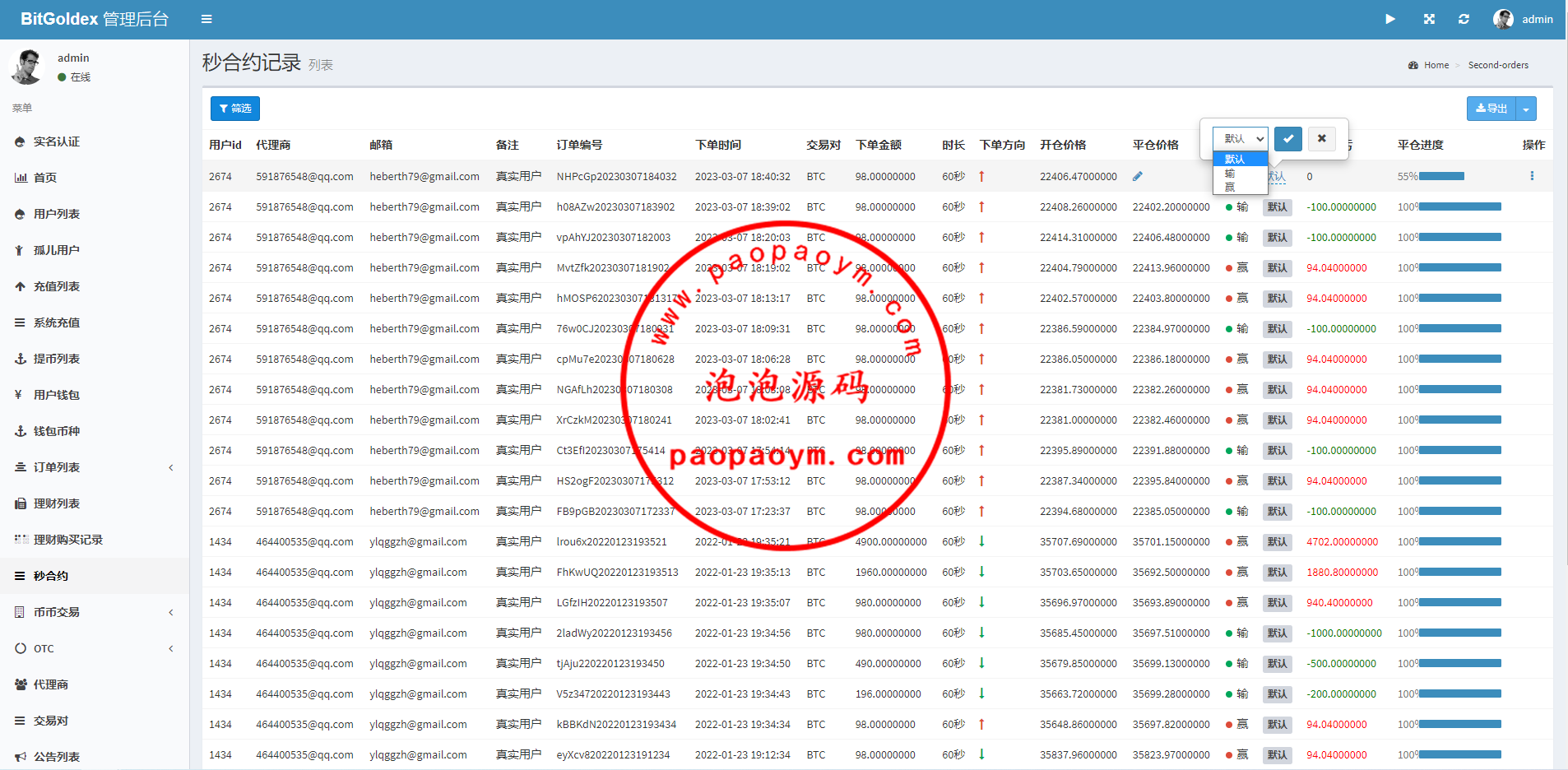
Task: Click the Home breadcrumb link
Action: (1436, 65)
